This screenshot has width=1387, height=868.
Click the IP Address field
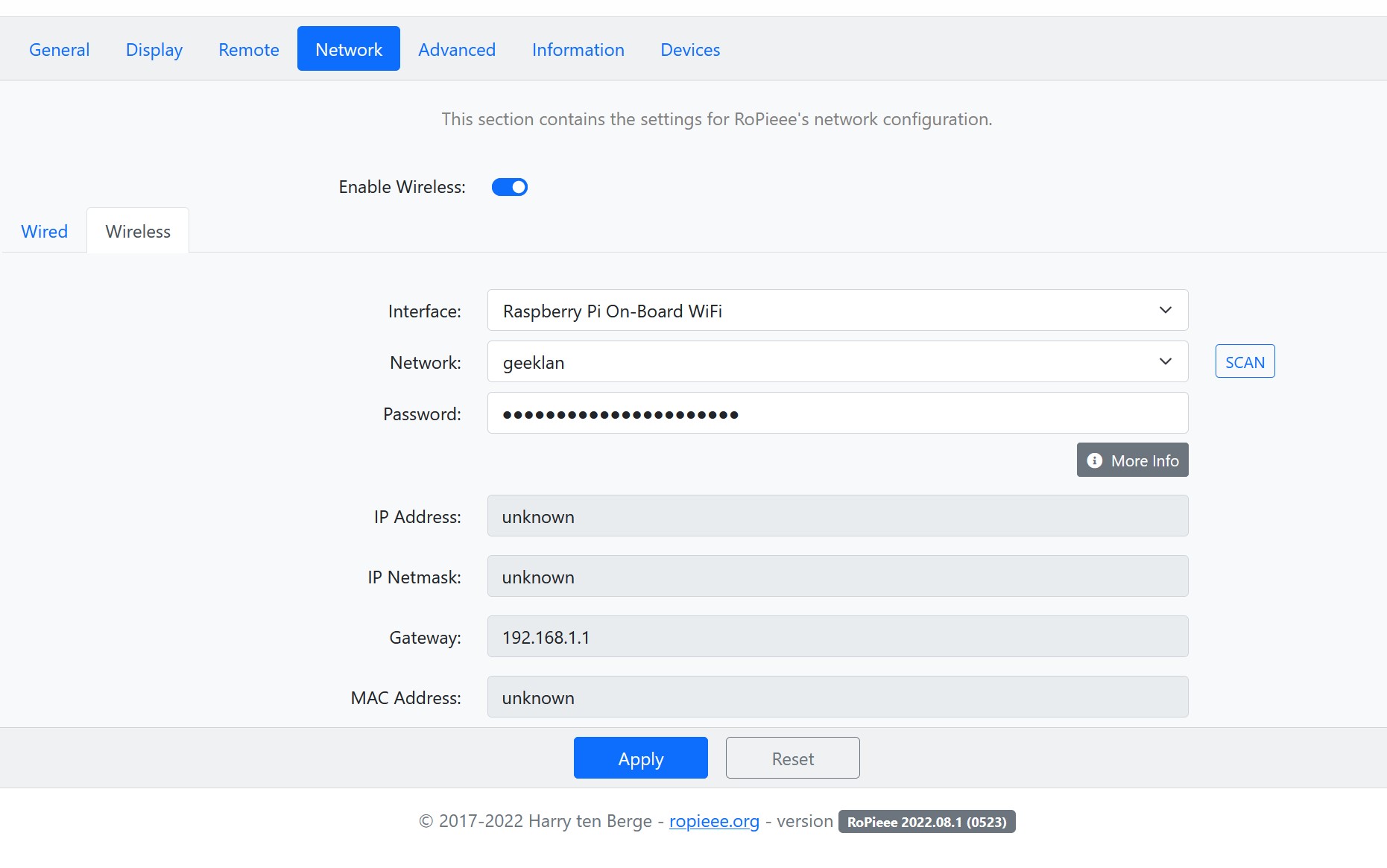[x=838, y=516]
